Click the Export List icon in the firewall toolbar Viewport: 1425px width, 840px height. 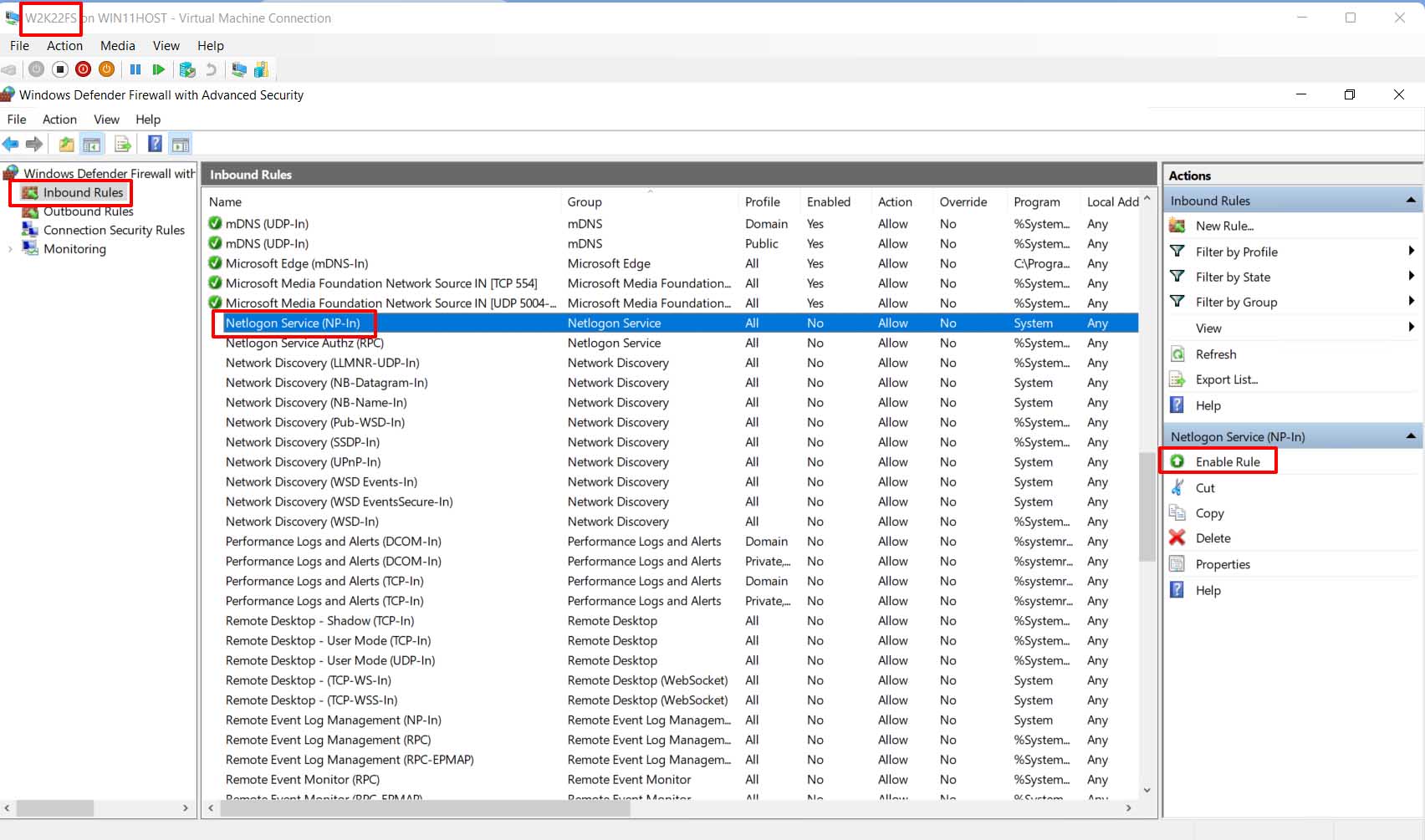pyautogui.click(x=123, y=144)
